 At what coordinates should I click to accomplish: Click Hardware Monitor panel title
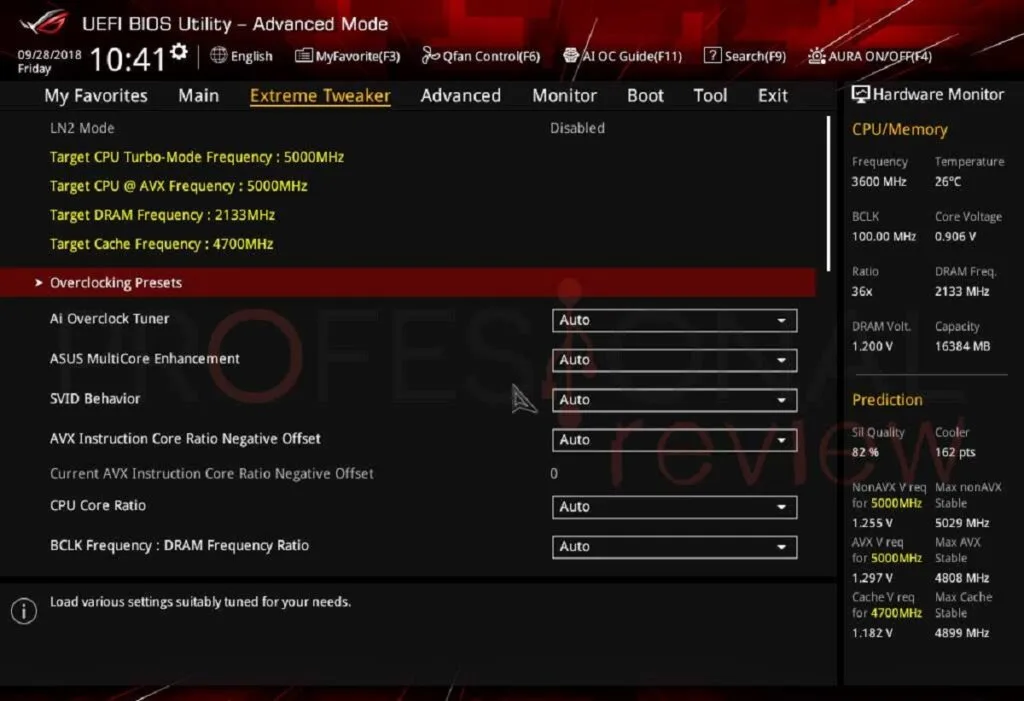coord(938,94)
